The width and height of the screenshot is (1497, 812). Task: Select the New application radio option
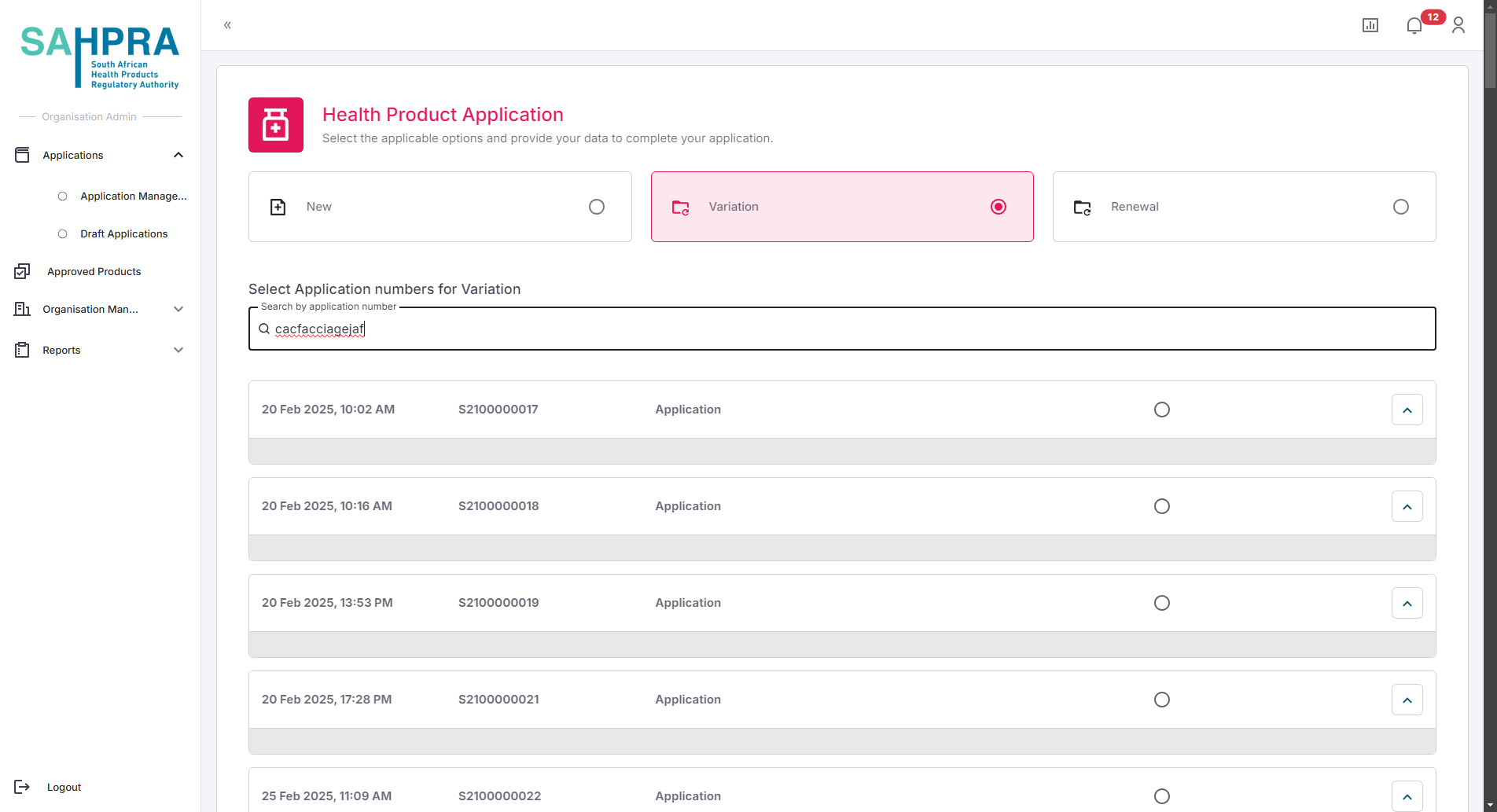pyautogui.click(x=597, y=207)
